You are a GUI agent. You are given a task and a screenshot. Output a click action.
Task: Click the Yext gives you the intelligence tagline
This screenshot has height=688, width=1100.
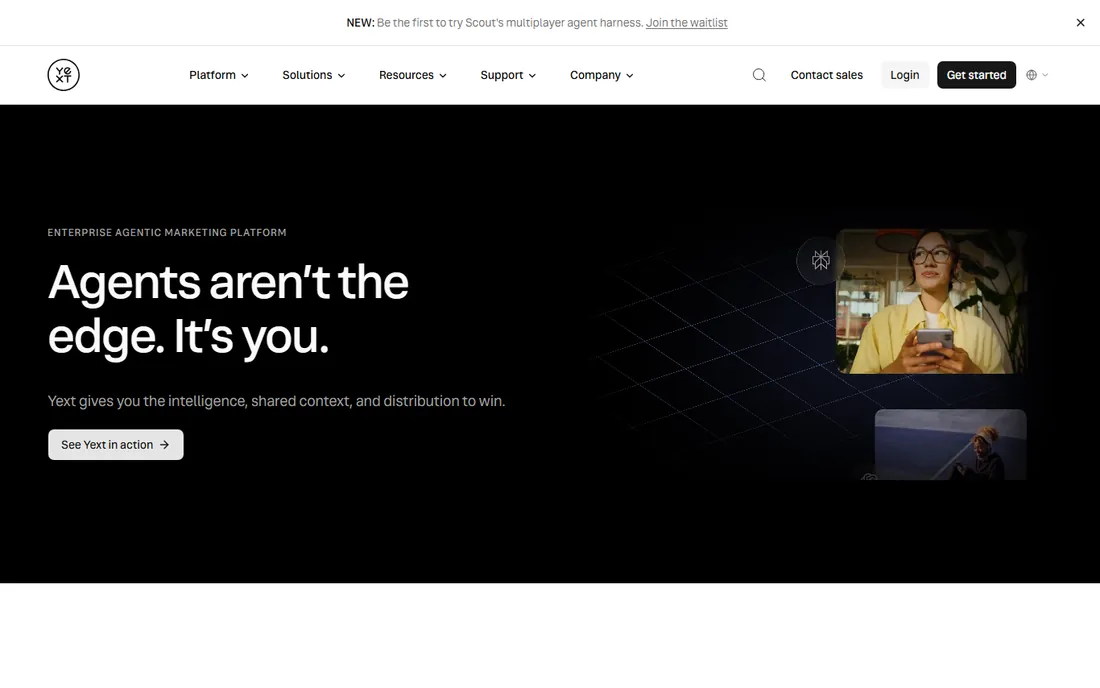276,401
